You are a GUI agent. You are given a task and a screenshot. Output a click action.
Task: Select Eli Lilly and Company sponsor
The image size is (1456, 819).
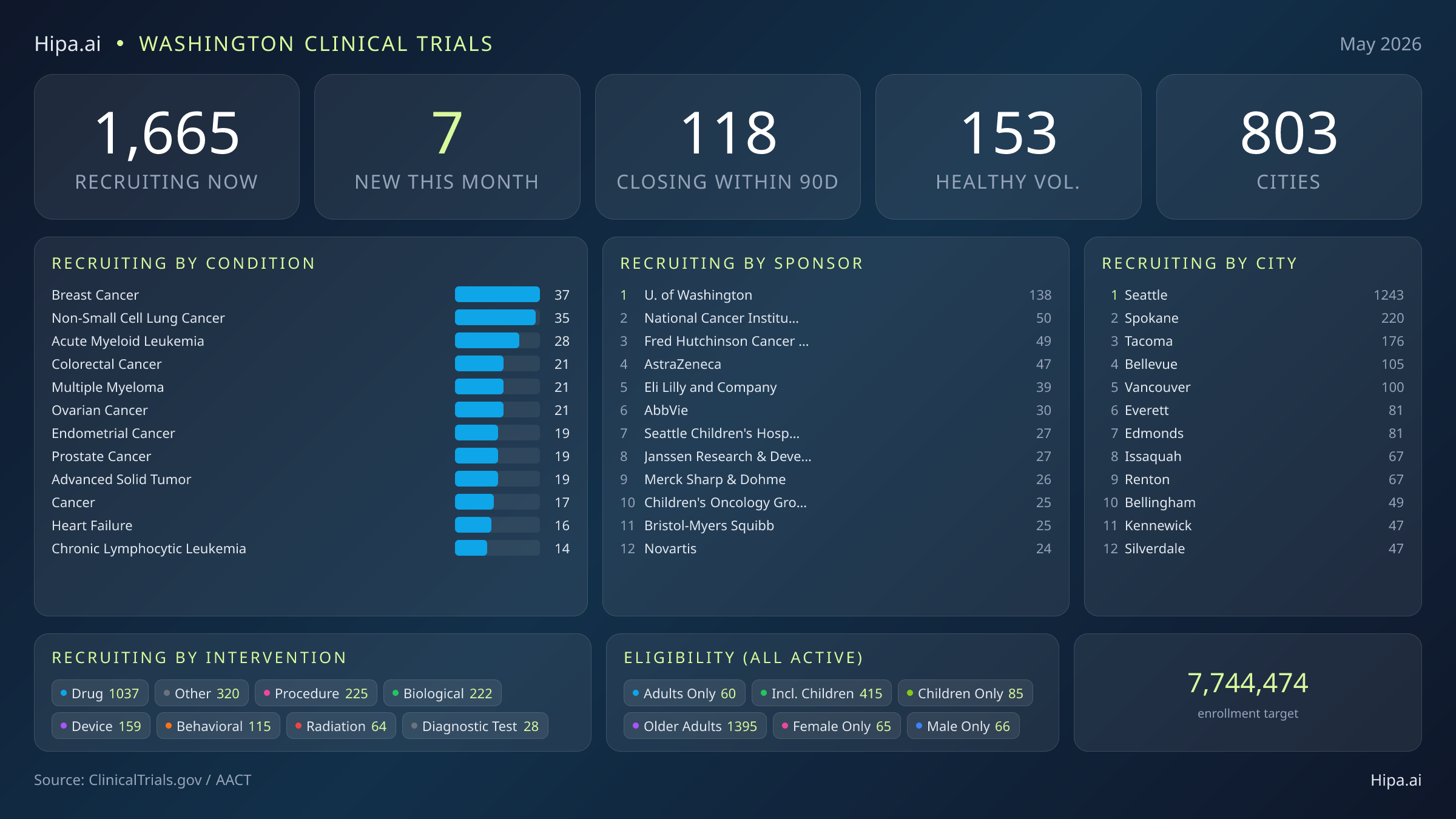coord(835,386)
